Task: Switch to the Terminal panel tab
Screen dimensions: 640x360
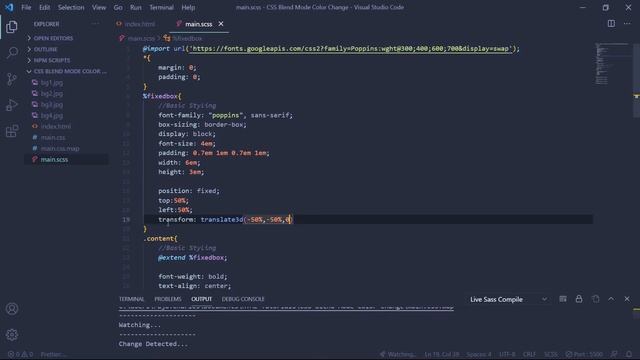Action: [131, 299]
